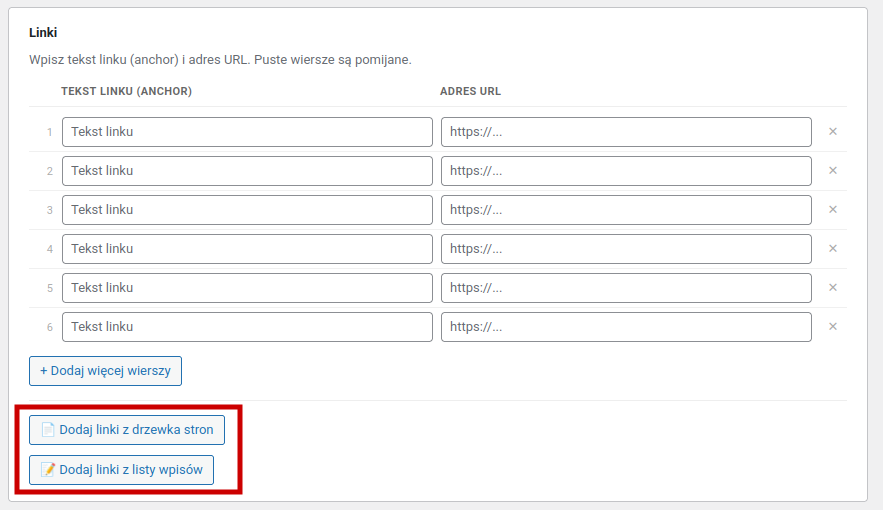The width and height of the screenshot is (883, 510).
Task: Click the 'https://...' input in row 4
Action: click(x=626, y=249)
